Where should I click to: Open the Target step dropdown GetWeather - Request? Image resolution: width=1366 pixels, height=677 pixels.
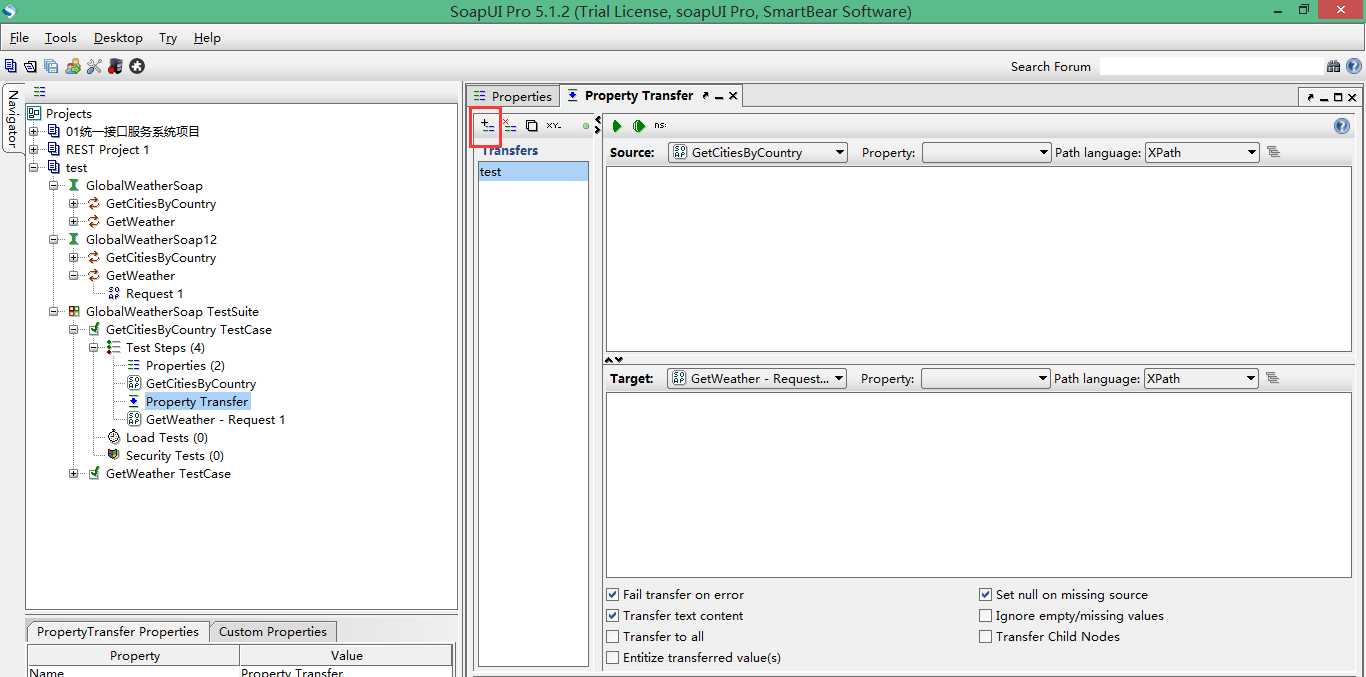[x=757, y=378]
